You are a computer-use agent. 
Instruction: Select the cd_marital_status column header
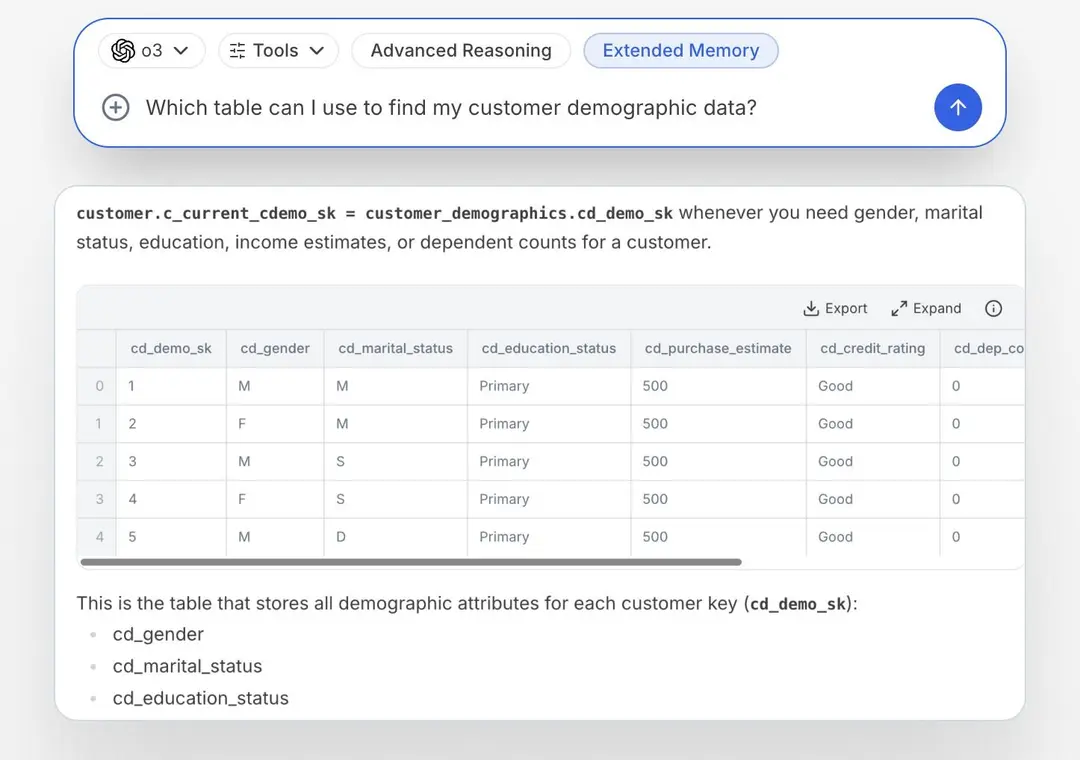click(395, 348)
